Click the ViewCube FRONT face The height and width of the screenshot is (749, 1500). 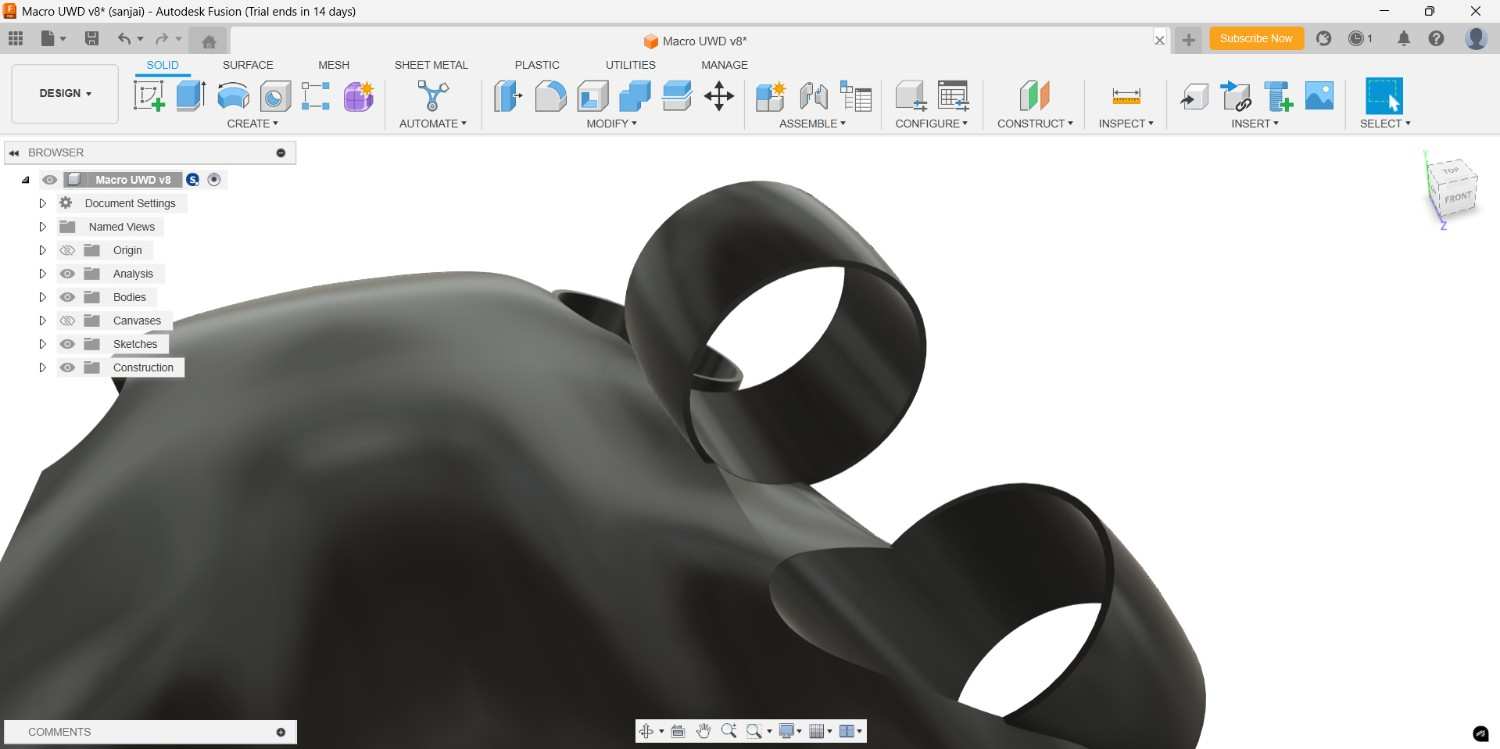tap(1457, 198)
